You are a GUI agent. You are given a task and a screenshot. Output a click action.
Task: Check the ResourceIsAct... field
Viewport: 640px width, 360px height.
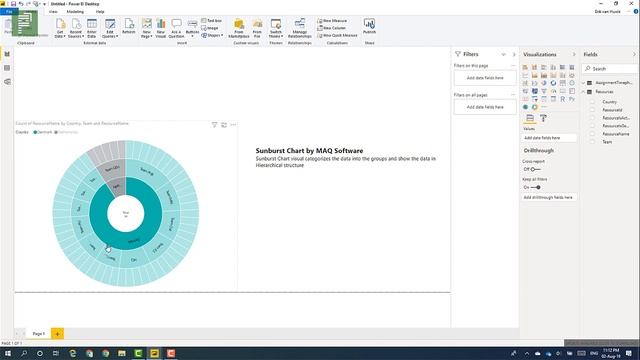point(592,118)
